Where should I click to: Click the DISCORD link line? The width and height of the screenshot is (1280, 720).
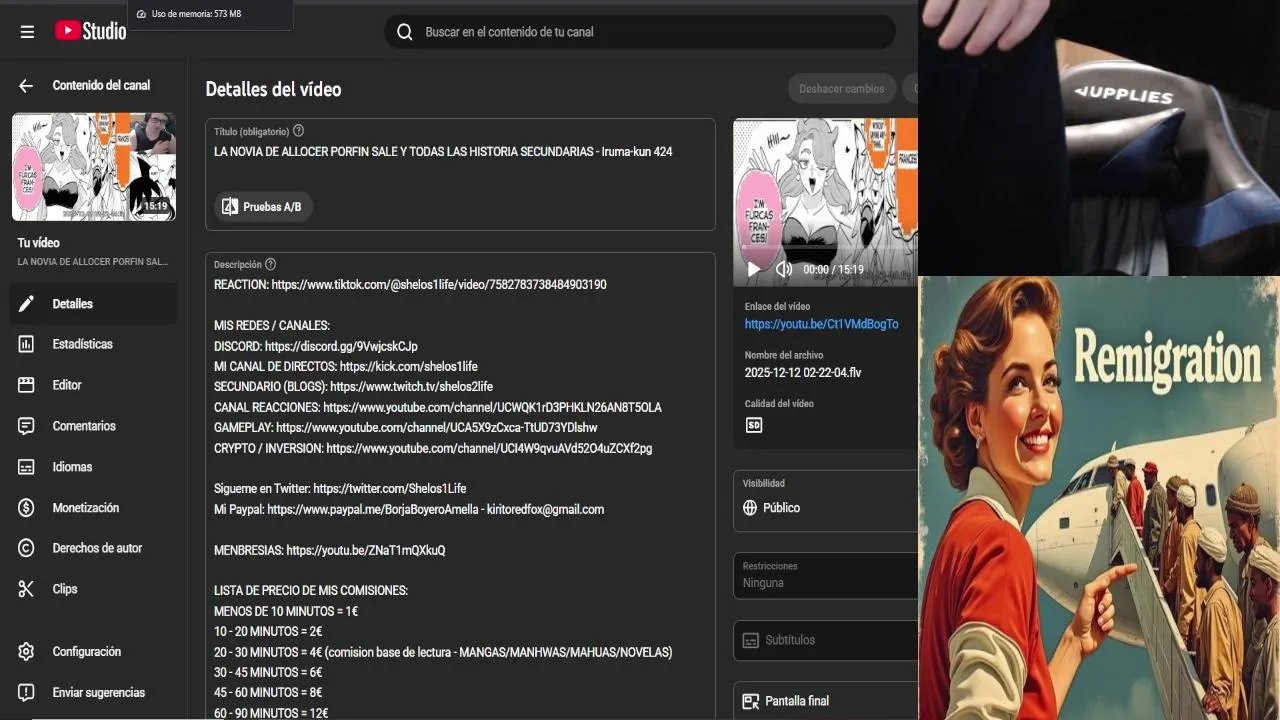(316, 346)
